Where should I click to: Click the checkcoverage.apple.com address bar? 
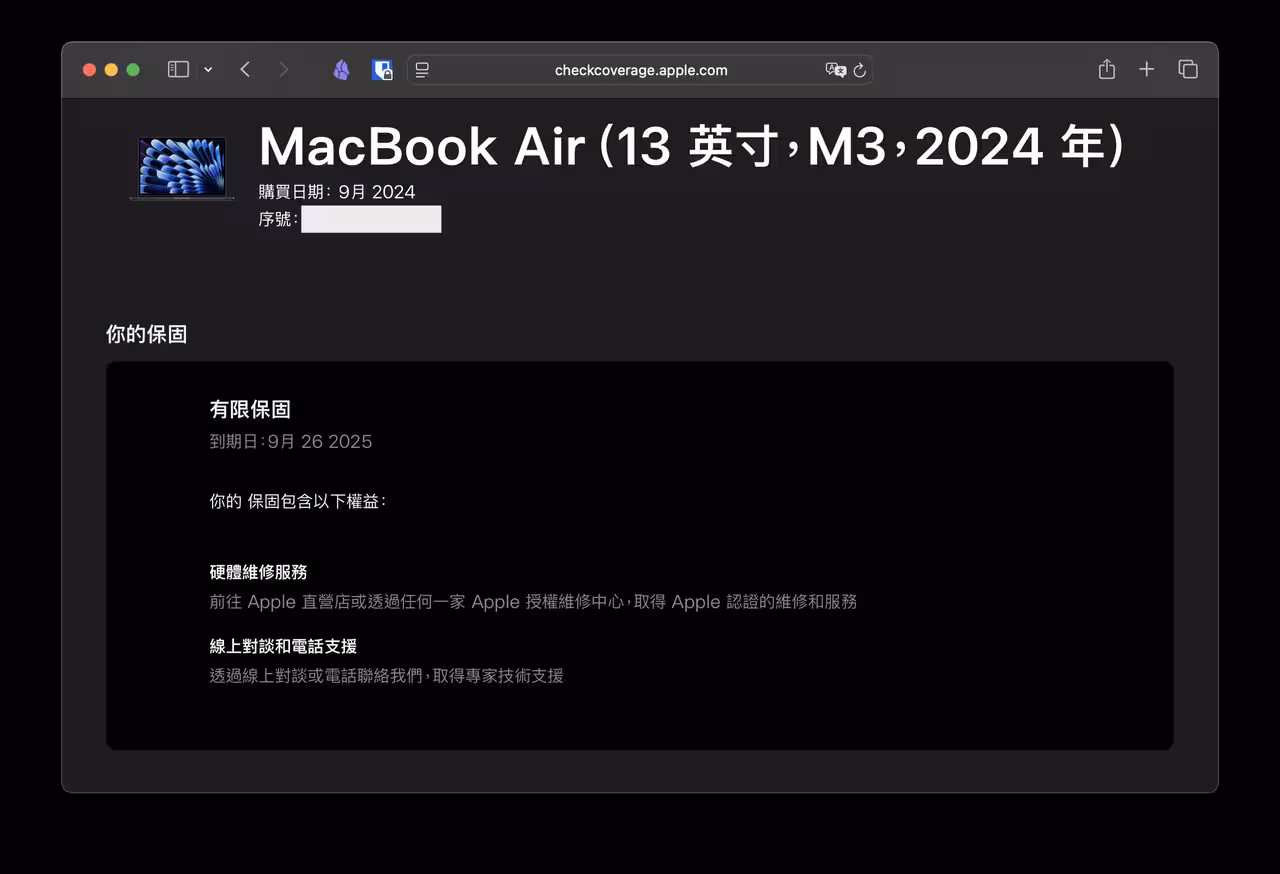tap(640, 70)
